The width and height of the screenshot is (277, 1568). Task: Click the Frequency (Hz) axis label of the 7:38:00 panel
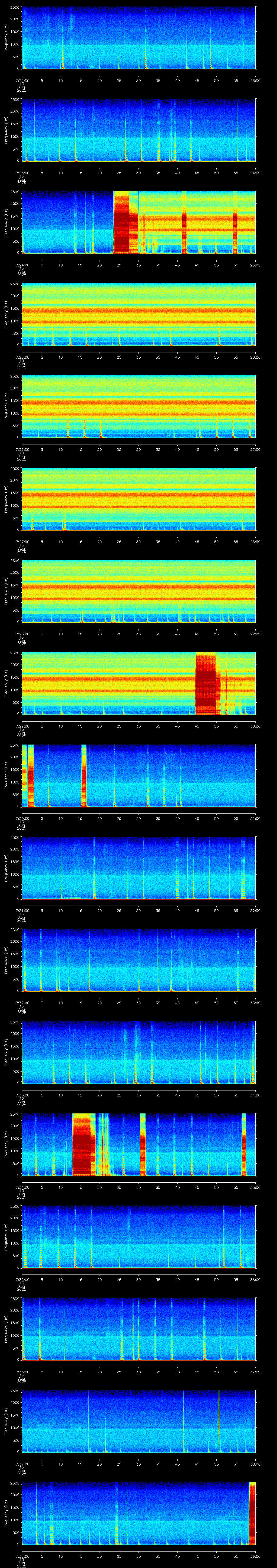(x=6, y=1514)
